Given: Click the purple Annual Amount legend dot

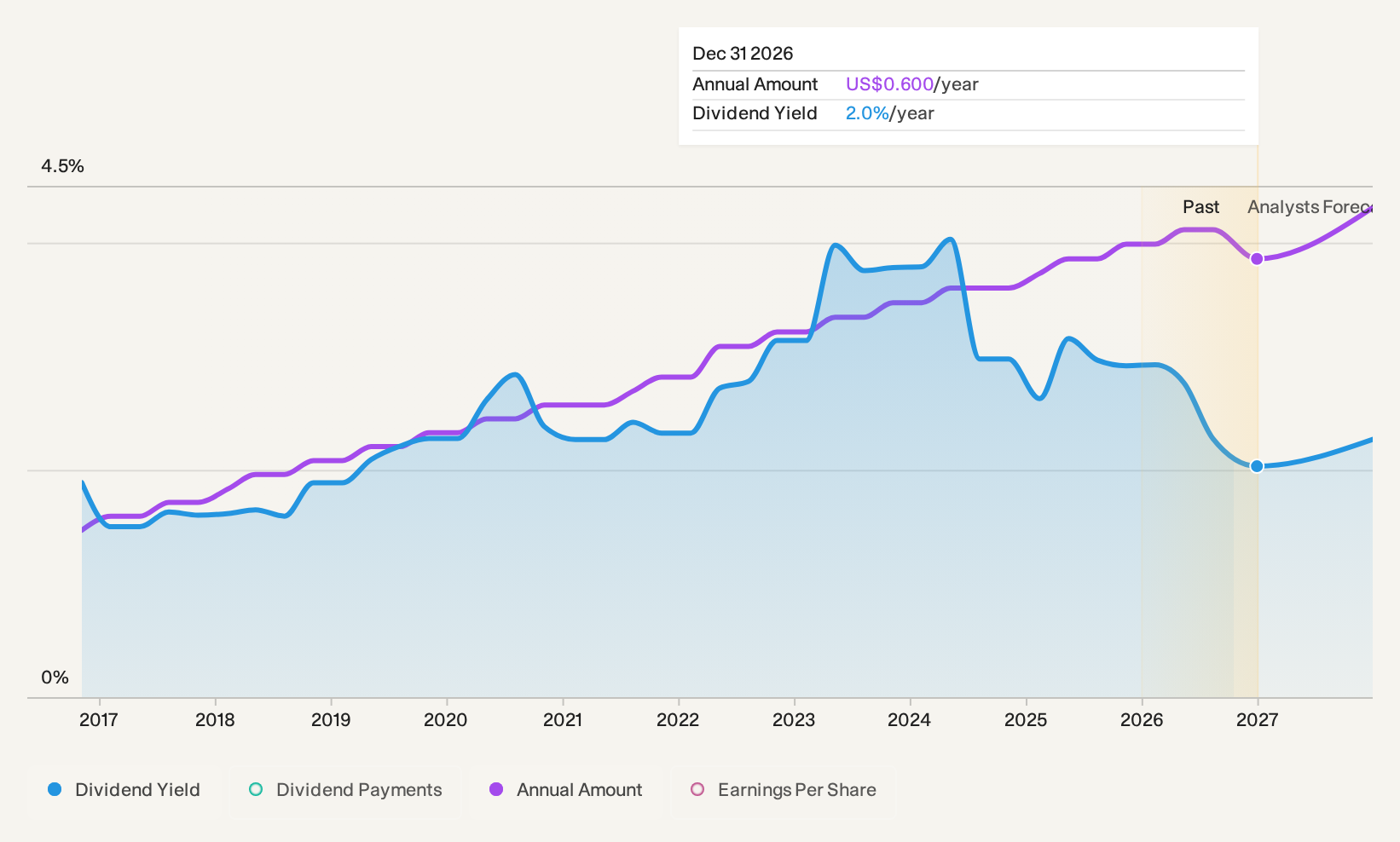Looking at the screenshot, I should point(496,789).
